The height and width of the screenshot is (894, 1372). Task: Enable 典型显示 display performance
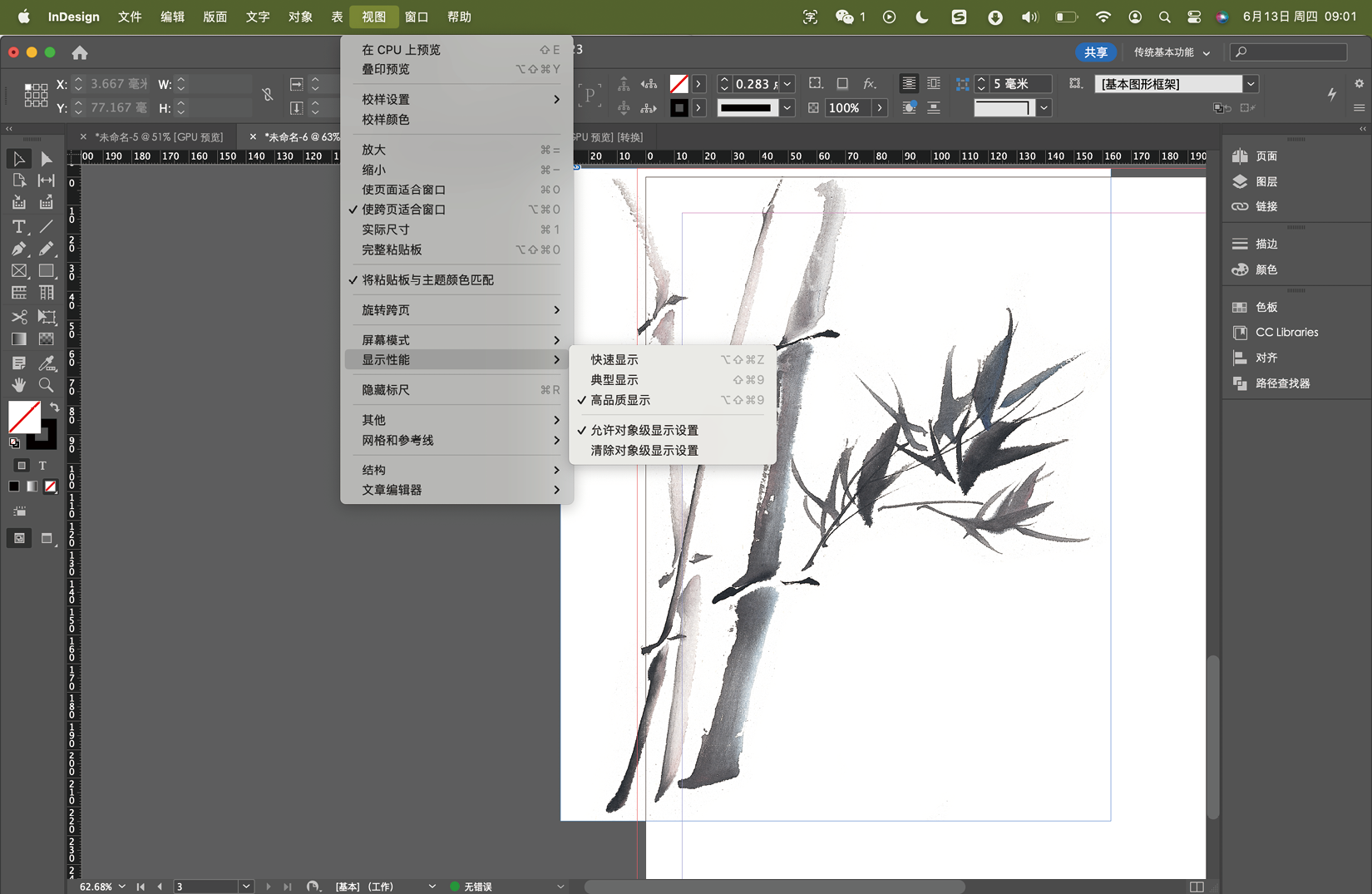[x=614, y=380]
